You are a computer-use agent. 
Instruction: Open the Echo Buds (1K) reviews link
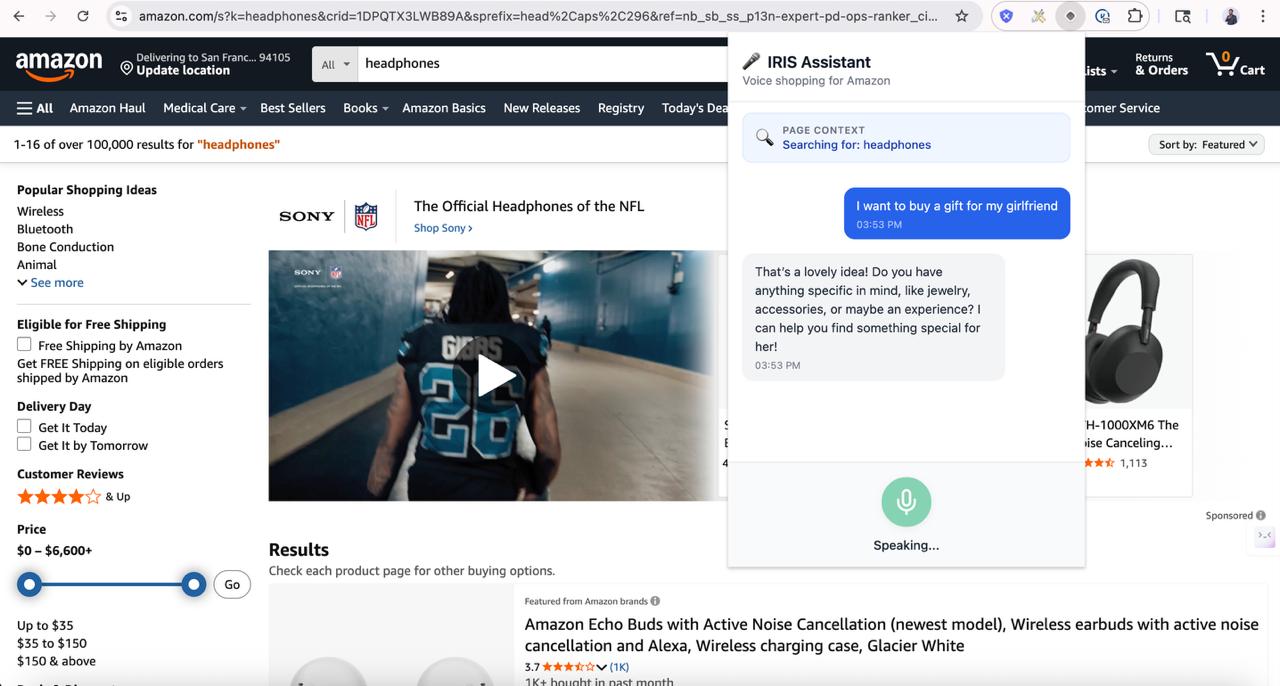(x=620, y=667)
